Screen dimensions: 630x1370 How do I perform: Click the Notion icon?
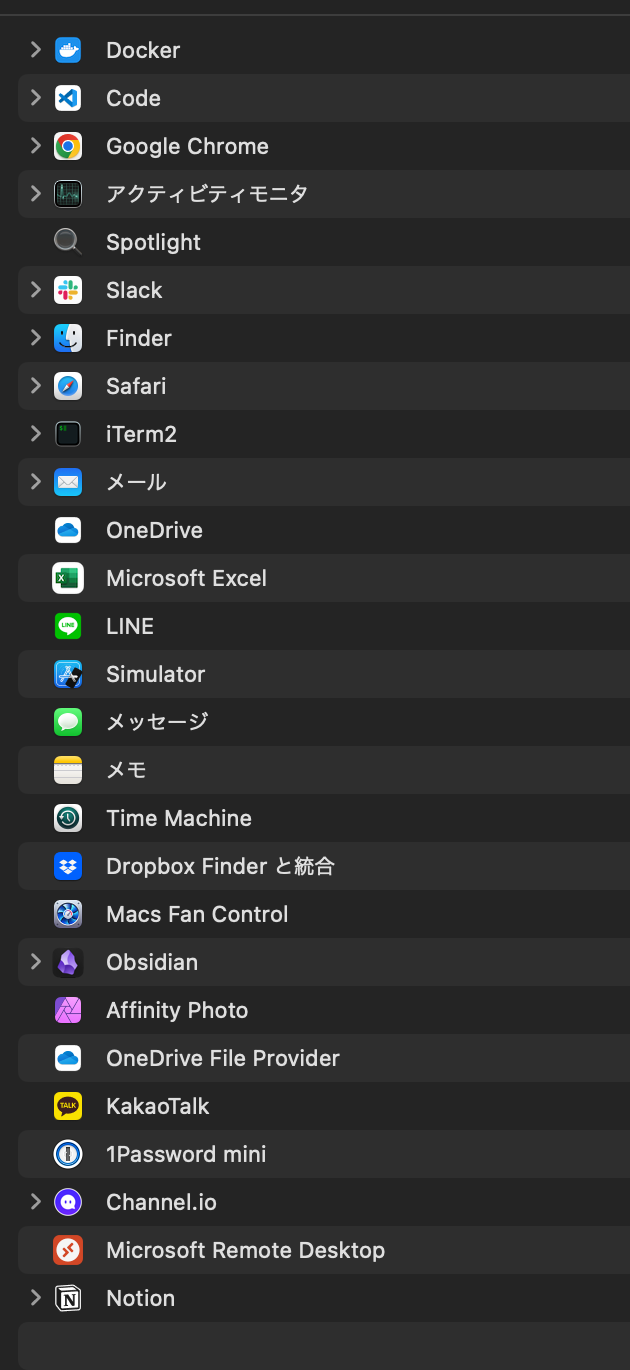tap(68, 1298)
